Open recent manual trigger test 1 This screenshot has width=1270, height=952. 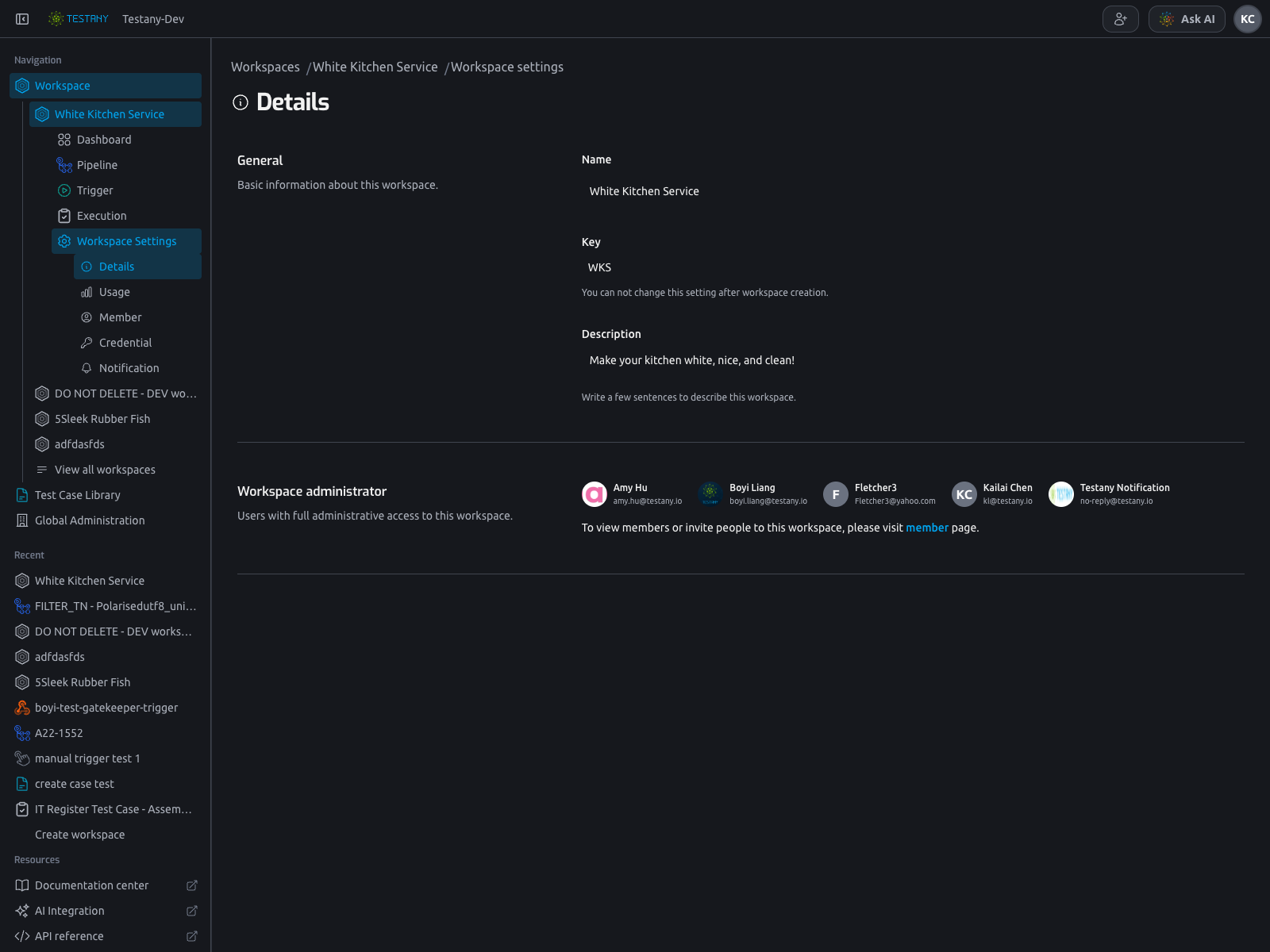106,758
